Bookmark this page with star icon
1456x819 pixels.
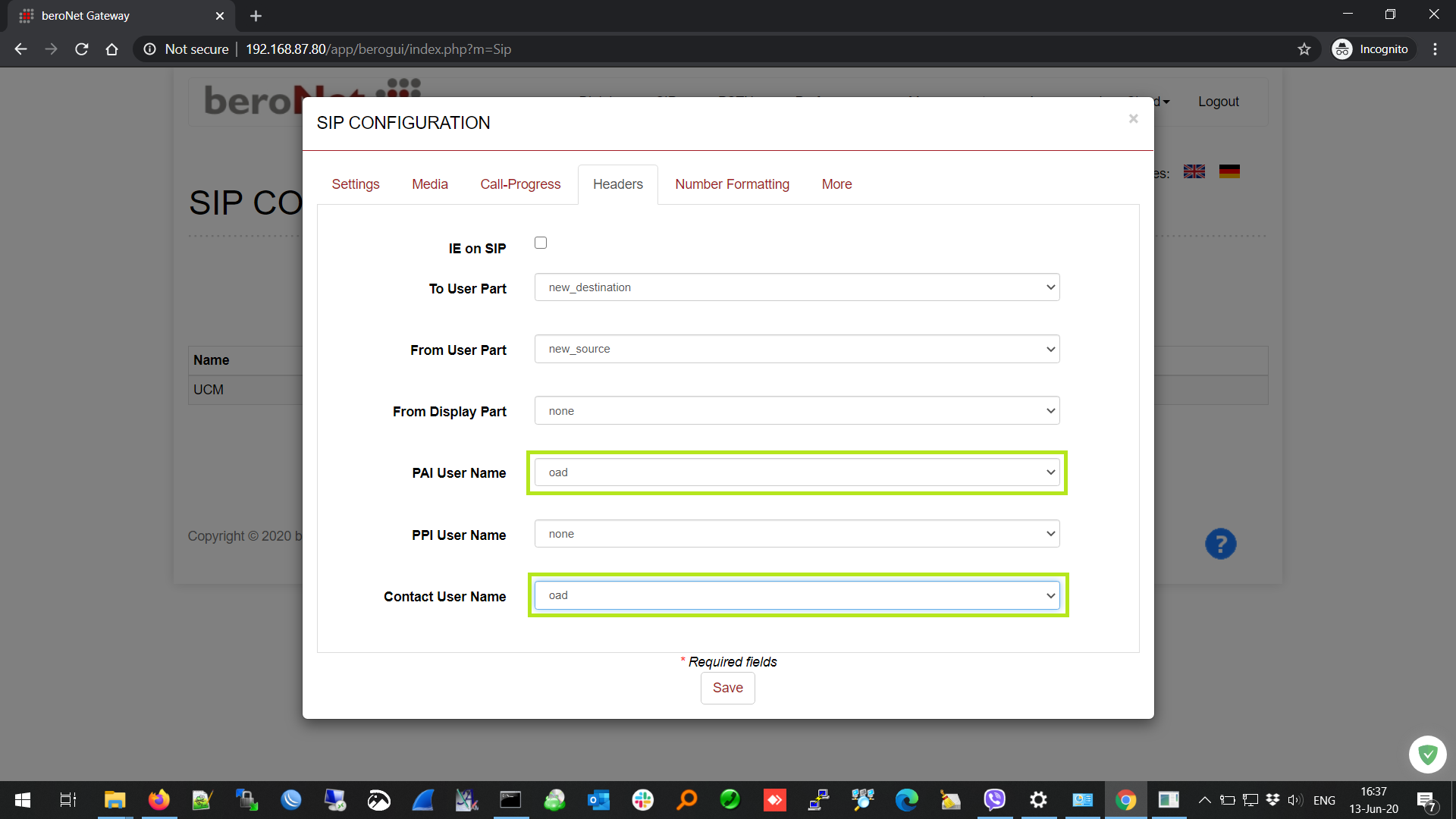tap(1304, 49)
